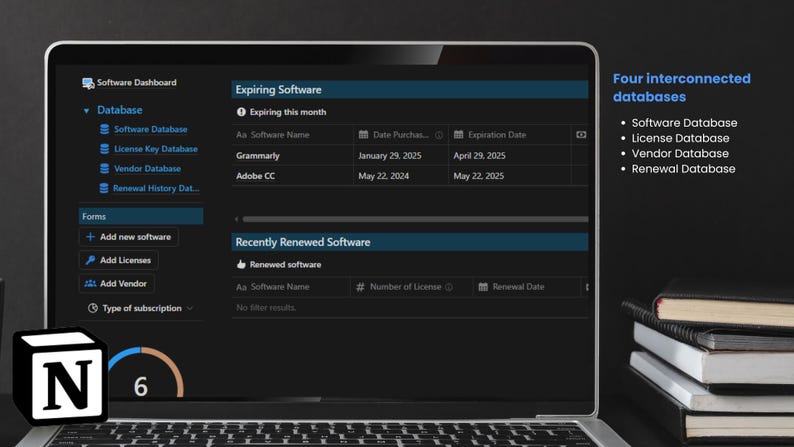Screen dimensions: 794x447
Task: Click the Date Purchased column header
Action: [401, 135]
